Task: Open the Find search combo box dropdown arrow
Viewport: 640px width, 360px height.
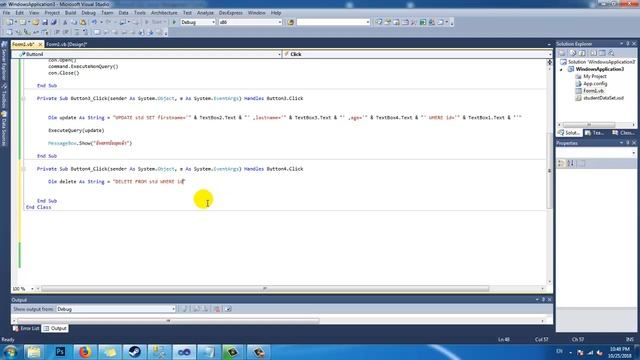Action: coord(368,22)
